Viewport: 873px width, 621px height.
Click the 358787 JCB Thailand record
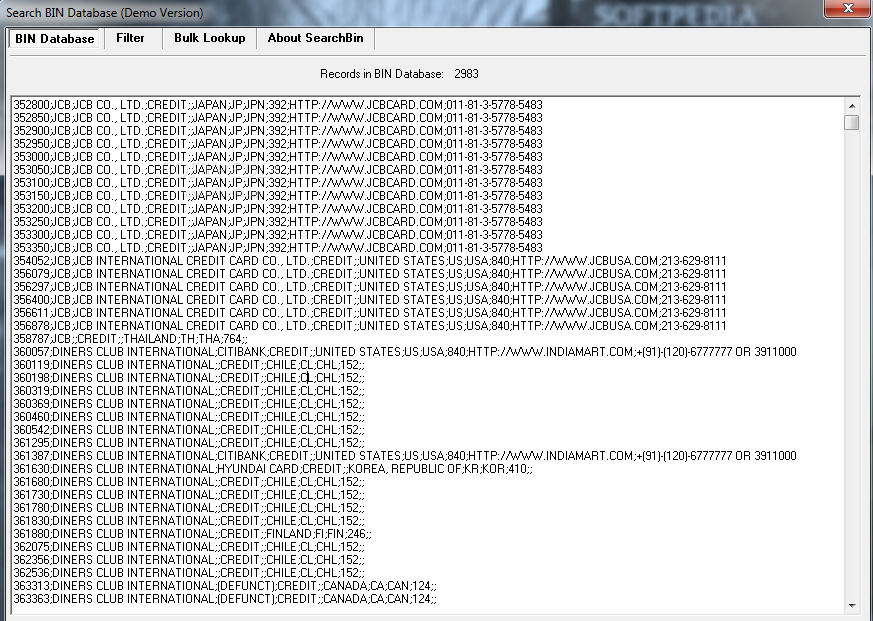(x=130, y=339)
